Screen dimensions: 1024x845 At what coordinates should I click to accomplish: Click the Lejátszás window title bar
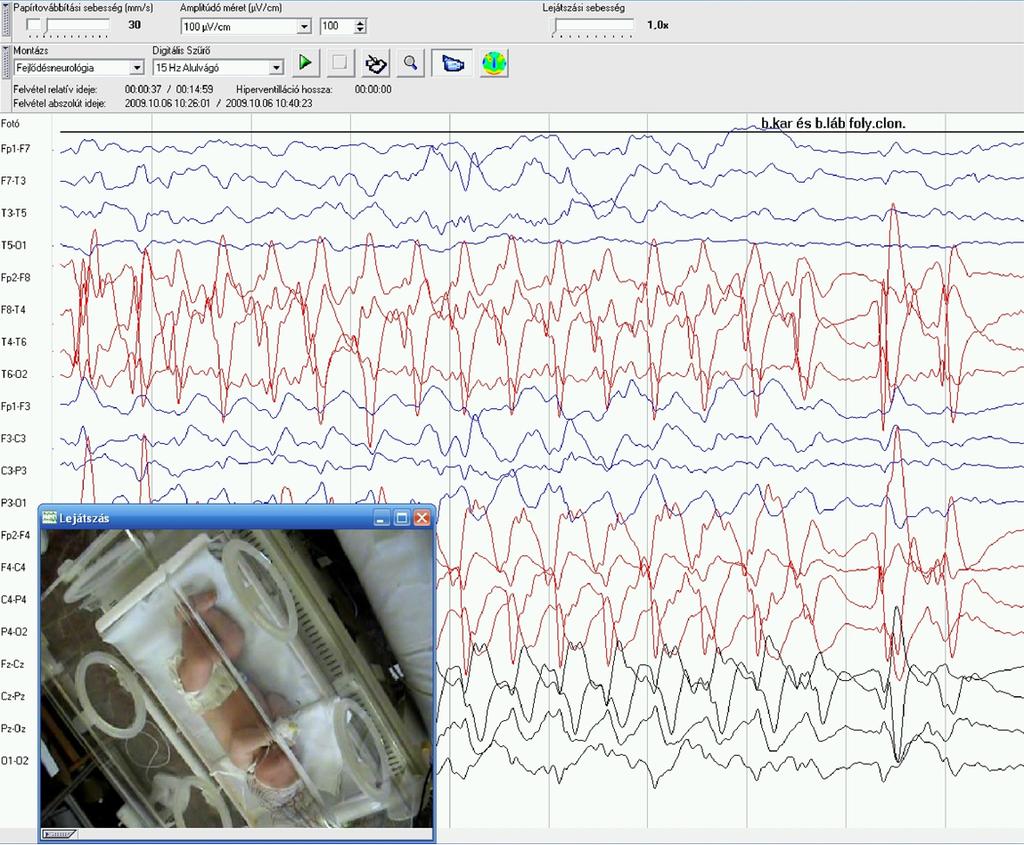[x=236, y=518]
